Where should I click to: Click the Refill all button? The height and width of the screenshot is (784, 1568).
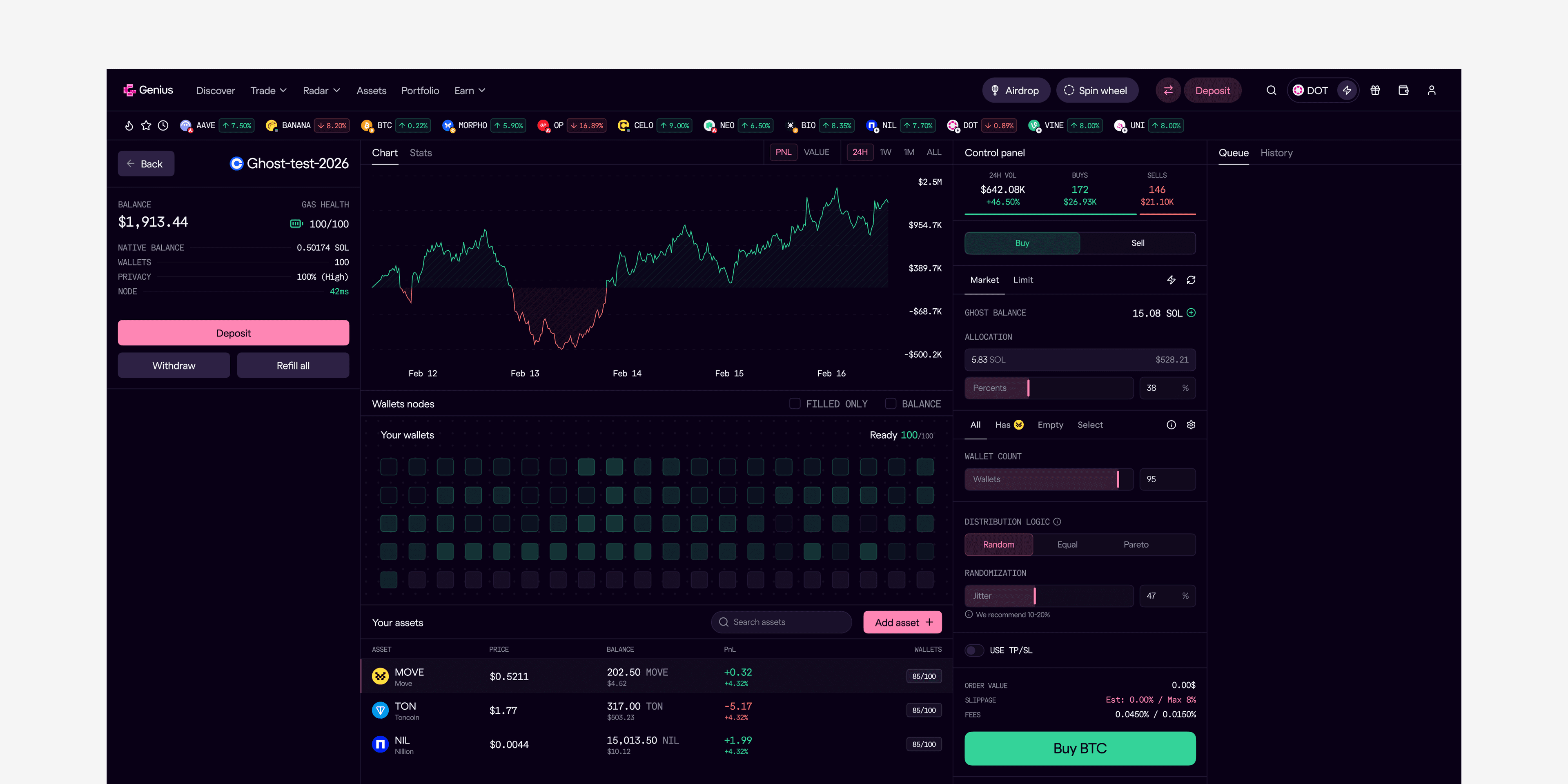[293, 365]
